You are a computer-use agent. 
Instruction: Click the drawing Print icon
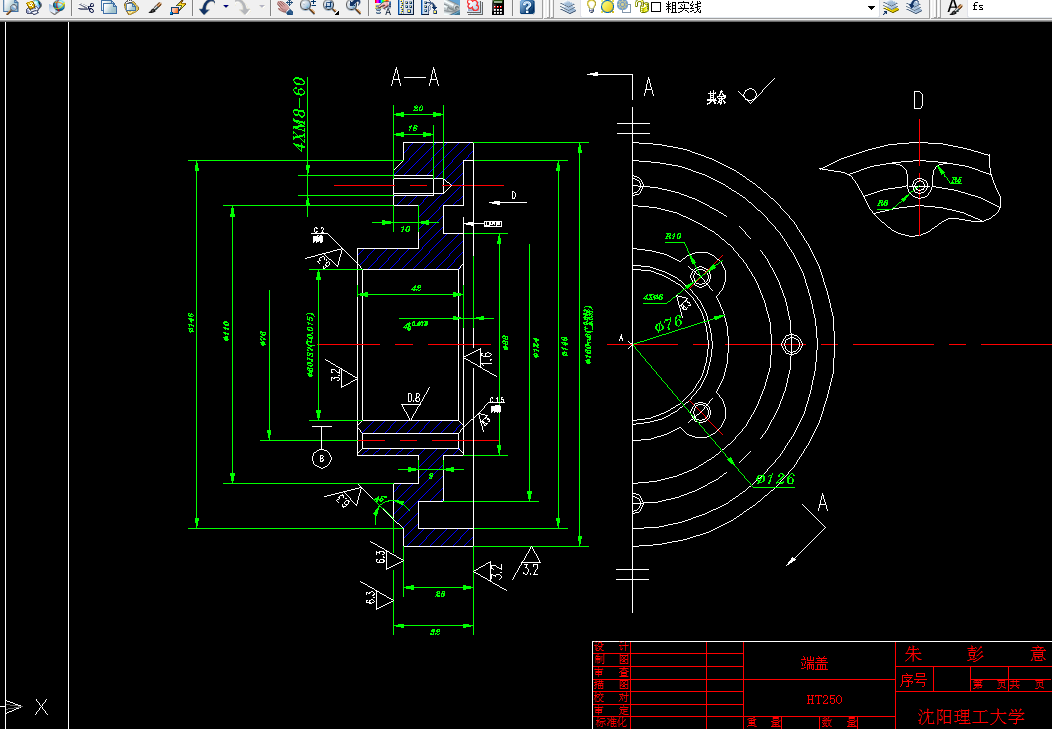coord(452,8)
